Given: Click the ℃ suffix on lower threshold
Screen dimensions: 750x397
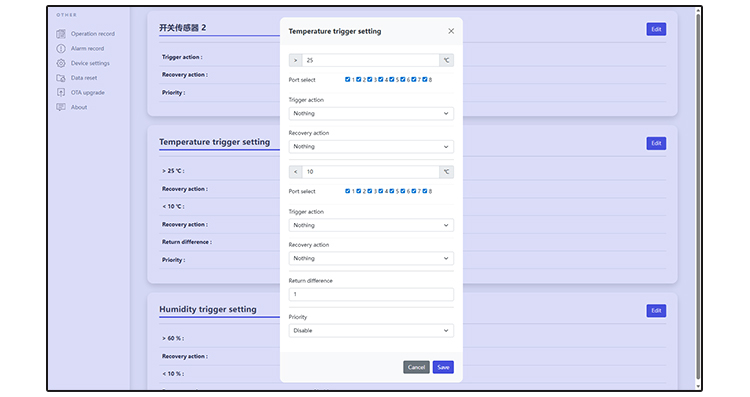Looking at the screenshot, I should coord(446,172).
